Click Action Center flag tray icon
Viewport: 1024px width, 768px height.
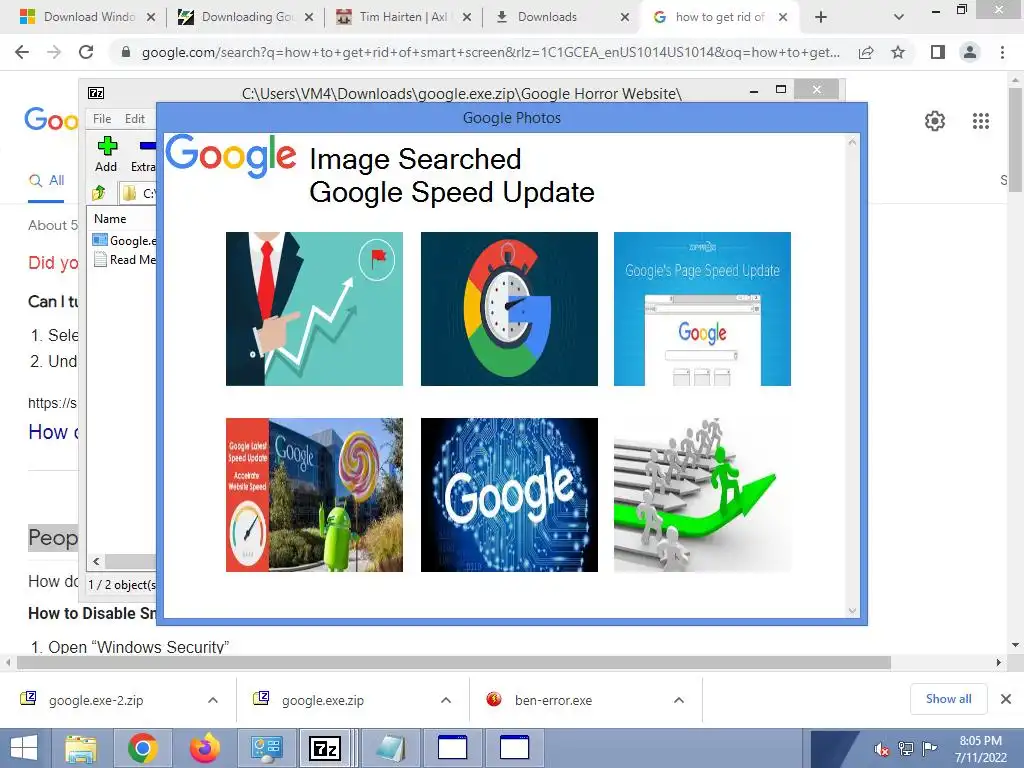[930, 749]
